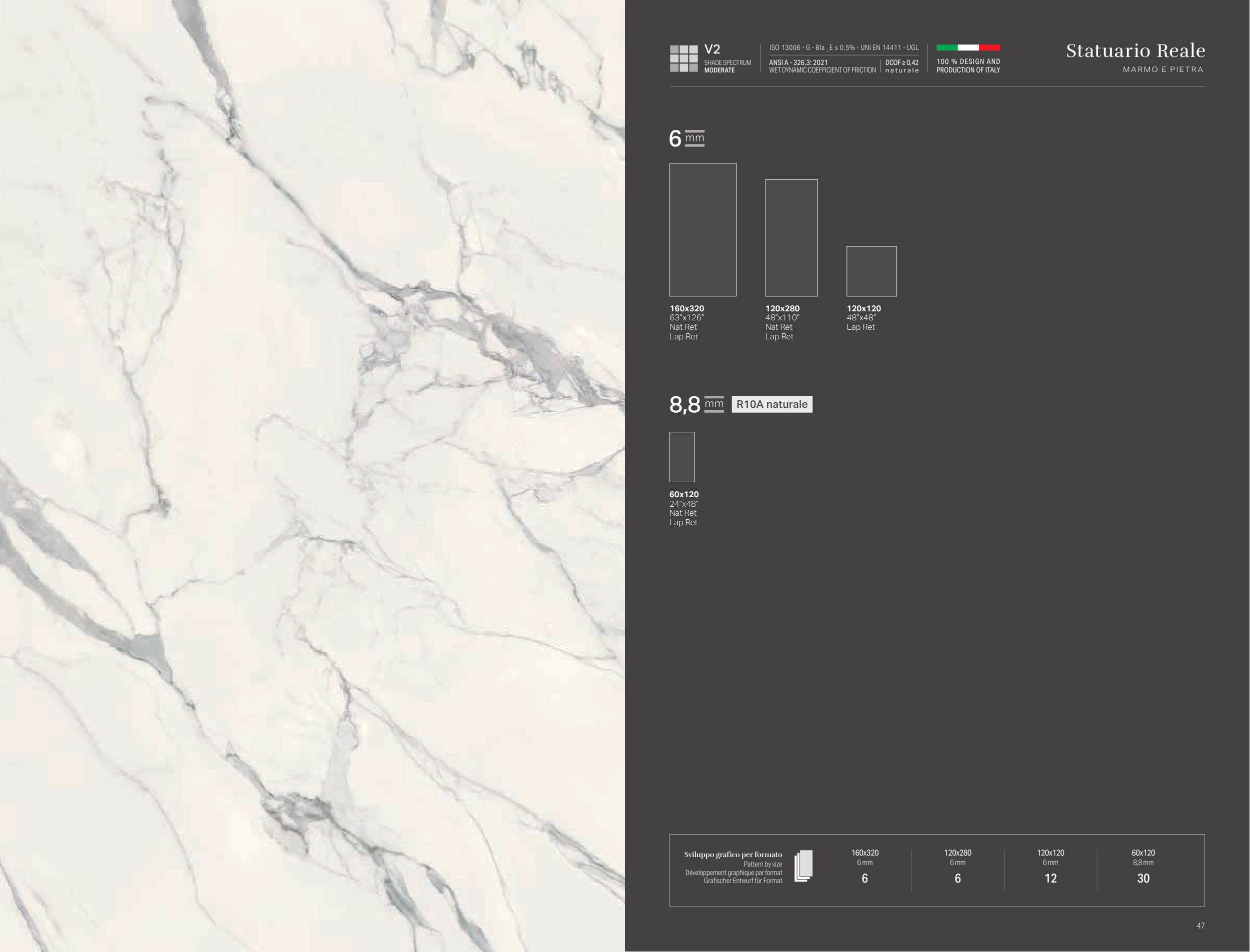Click the 120x280 6 mm pattern count

click(x=957, y=879)
